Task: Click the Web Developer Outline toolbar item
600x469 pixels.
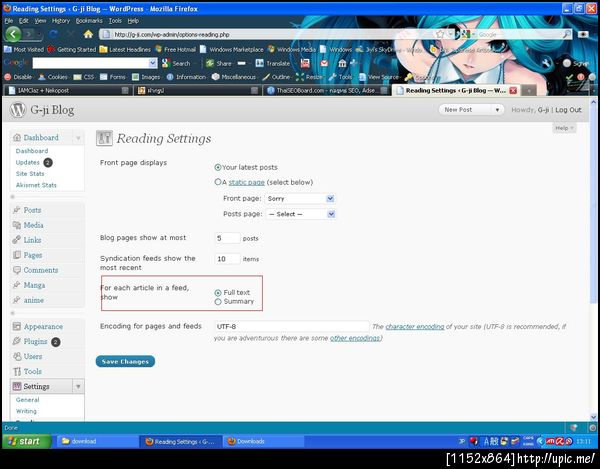Action: [276, 77]
